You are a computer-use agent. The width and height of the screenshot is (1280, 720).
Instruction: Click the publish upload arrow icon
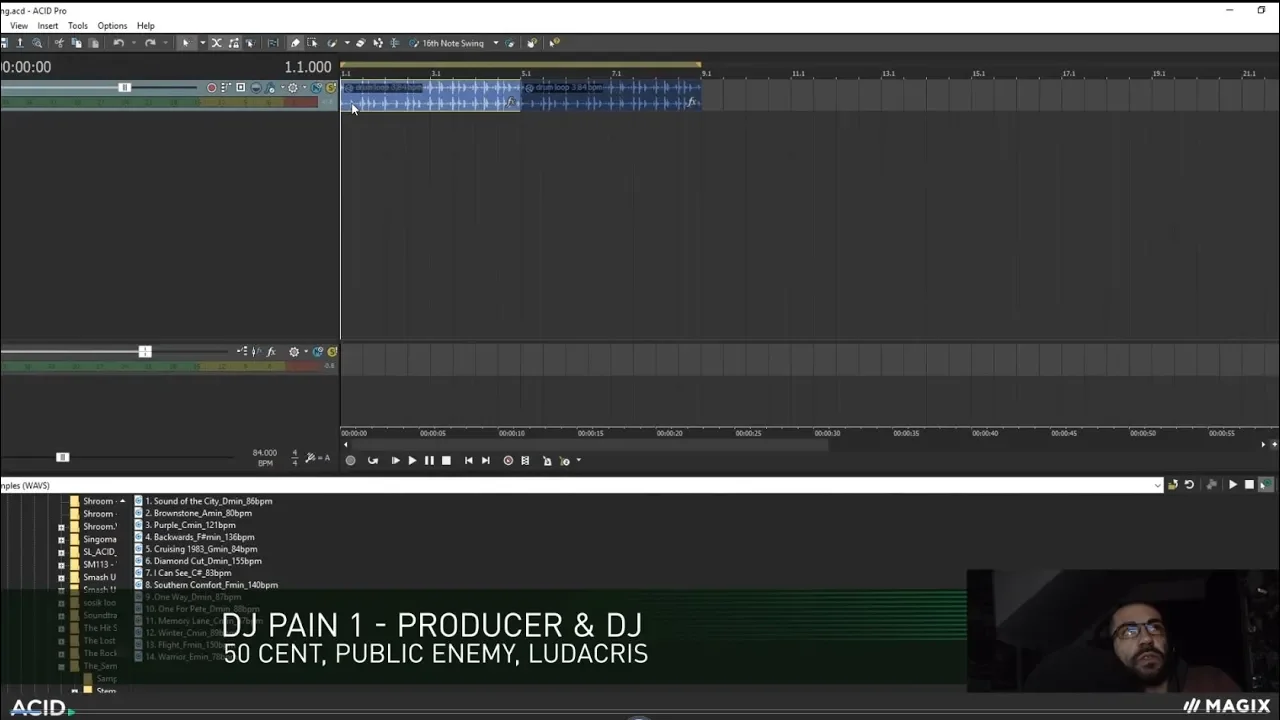coord(20,43)
